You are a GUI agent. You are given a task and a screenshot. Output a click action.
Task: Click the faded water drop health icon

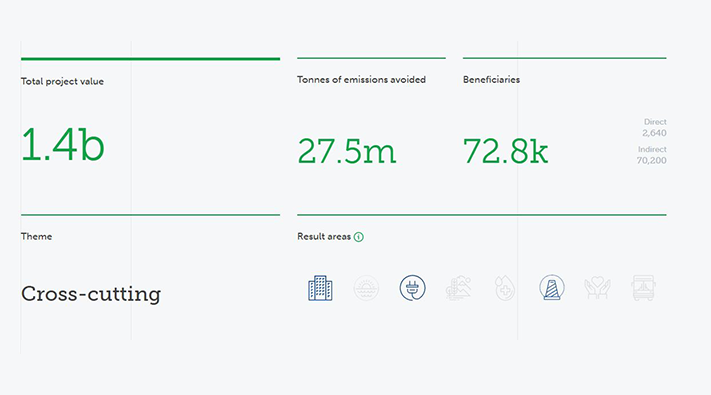click(x=505, y=288)
